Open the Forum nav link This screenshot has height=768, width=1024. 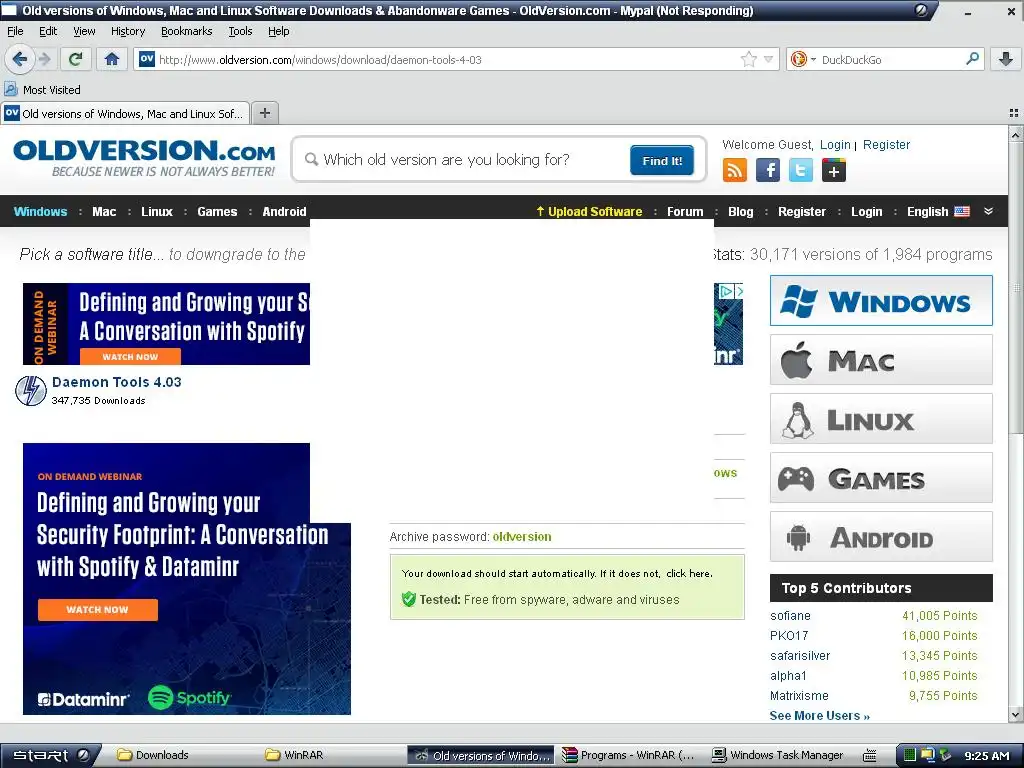coord(685,211)
